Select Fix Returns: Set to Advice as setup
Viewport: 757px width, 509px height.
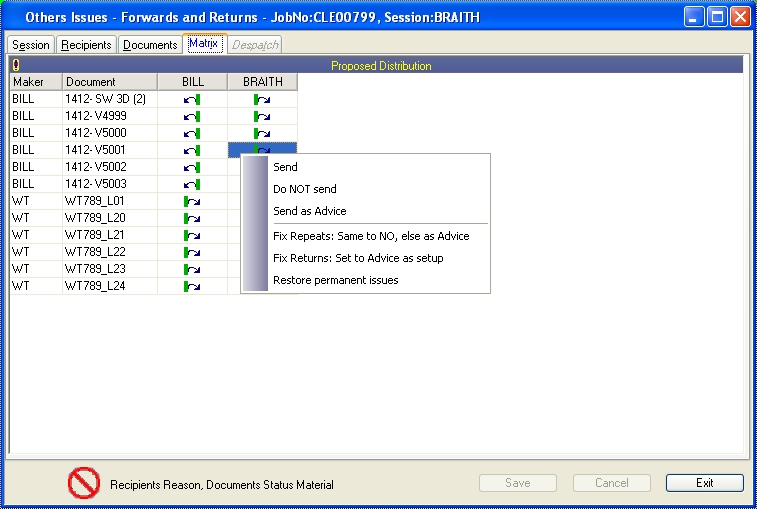point(358,258)
